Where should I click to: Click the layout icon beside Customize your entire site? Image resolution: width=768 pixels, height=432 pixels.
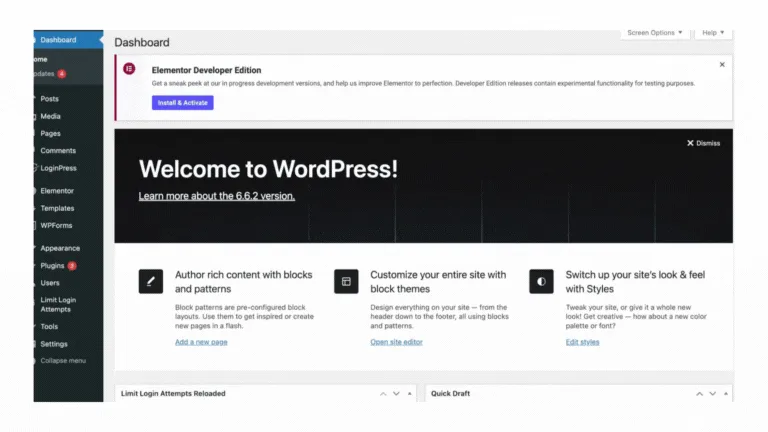(346, 281)
